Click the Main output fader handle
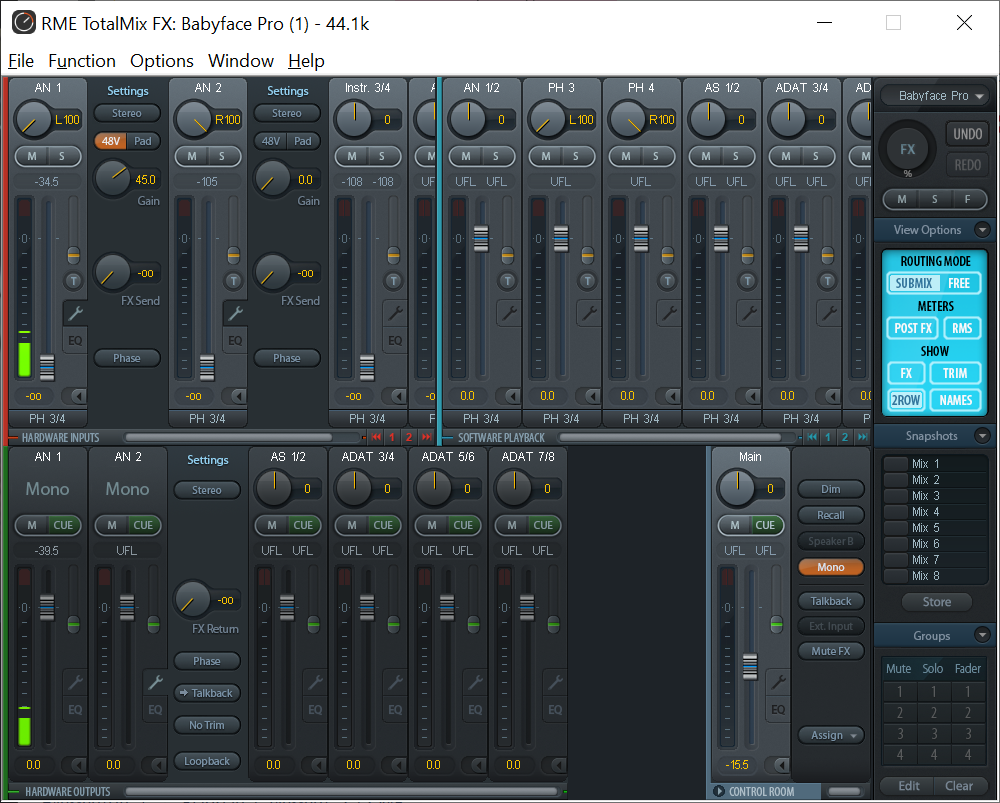 point(750,667)
